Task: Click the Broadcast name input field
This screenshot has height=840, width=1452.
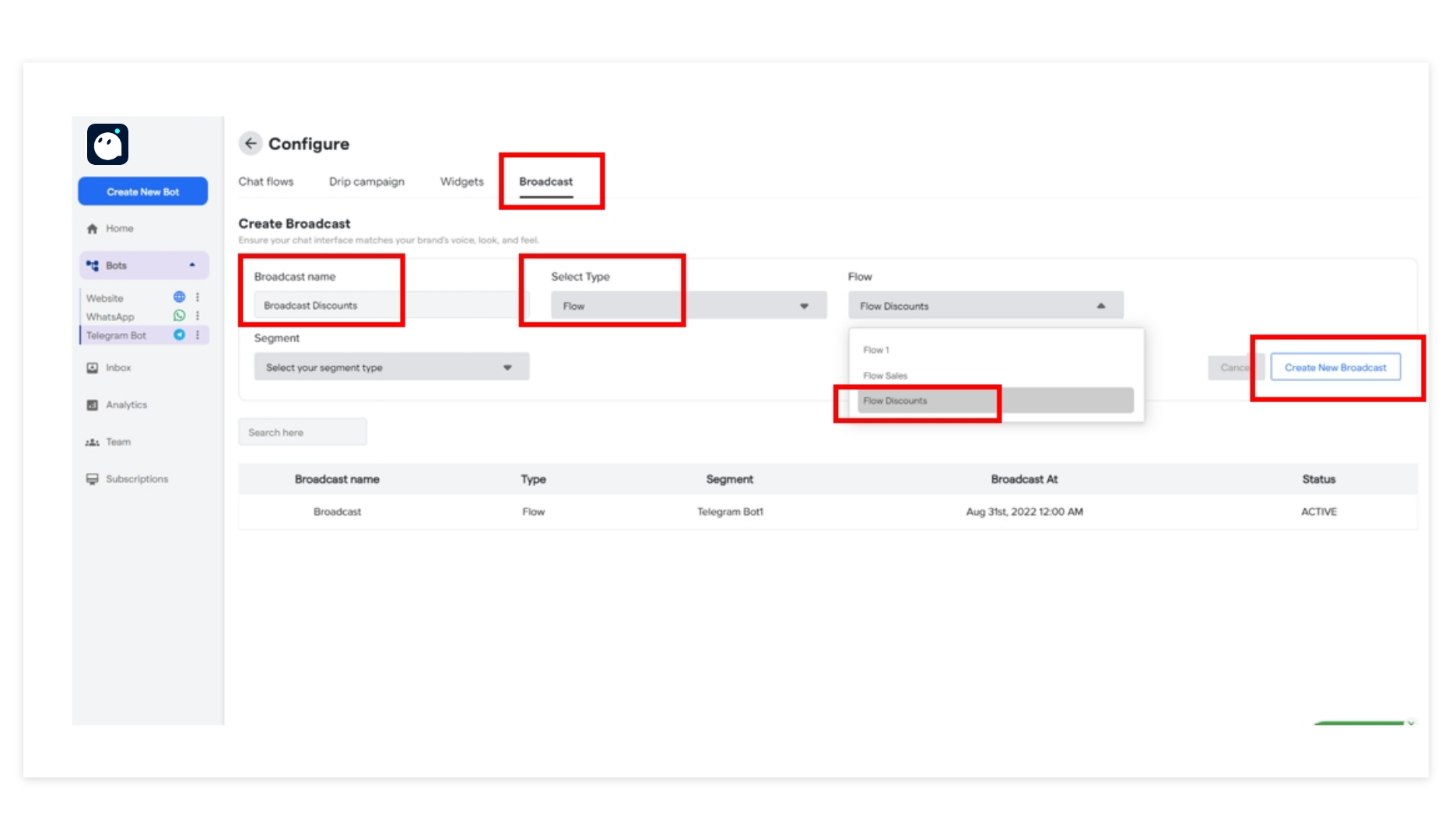Action: pos(391,306)
